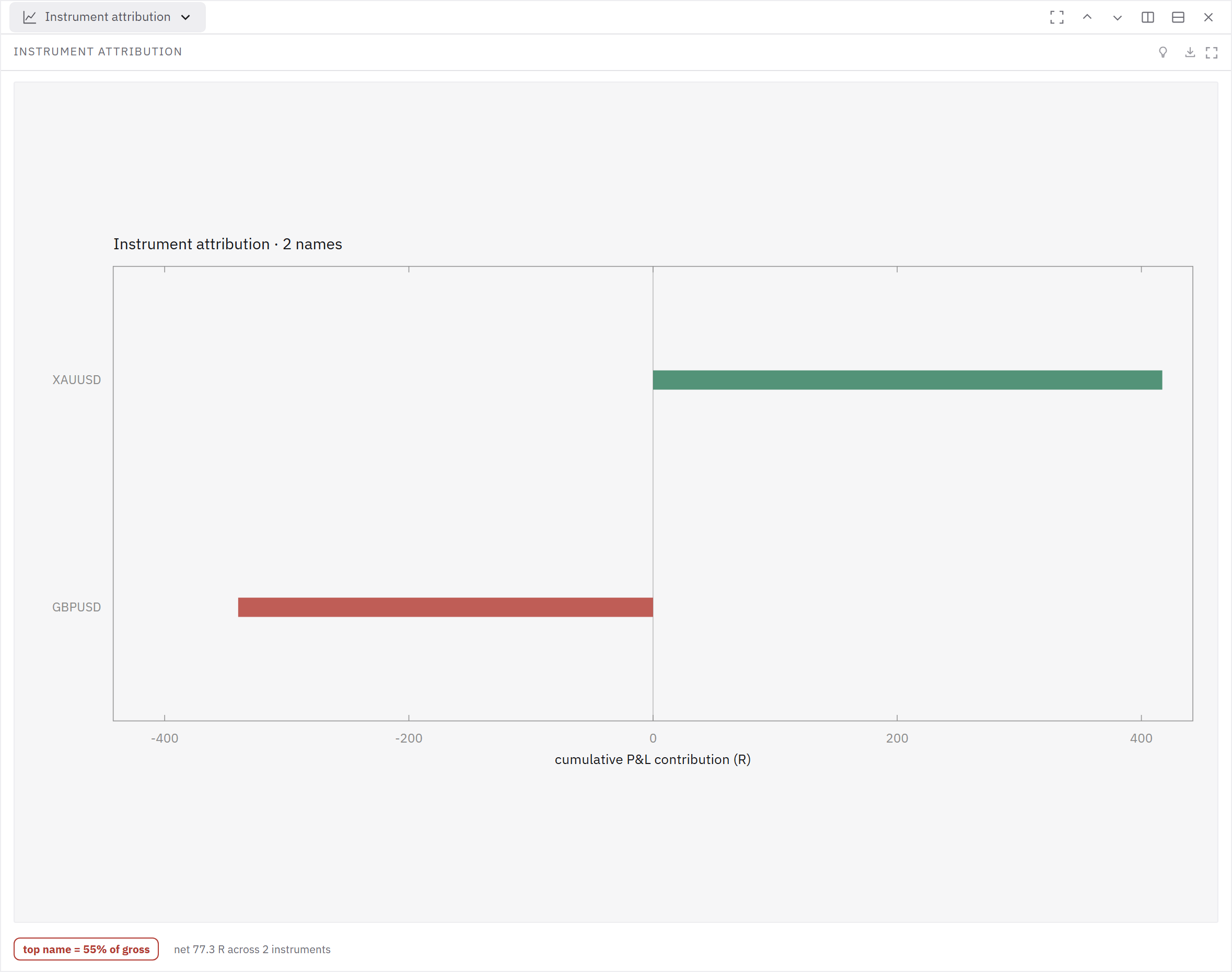Click the line chart icon in panel selector
This screenshot has width=1232, height=972.
click(x=30, y=17)
